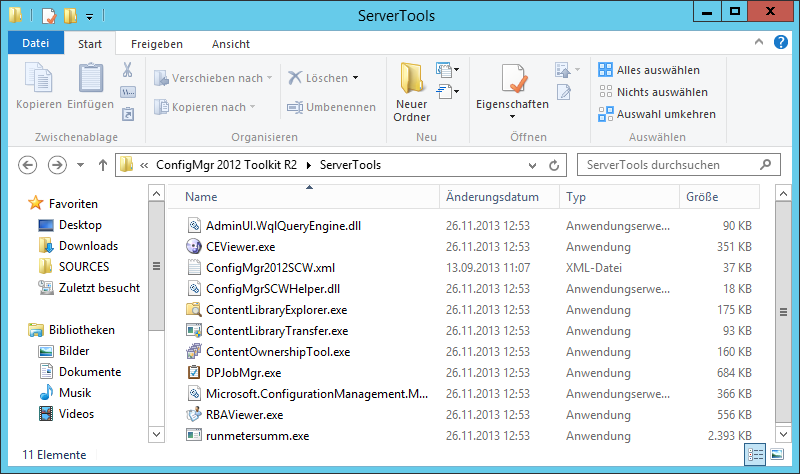800x474 pixels.
Task: Click the Eigenschaften checkmark icon
Action: click(x=513, y=79)
